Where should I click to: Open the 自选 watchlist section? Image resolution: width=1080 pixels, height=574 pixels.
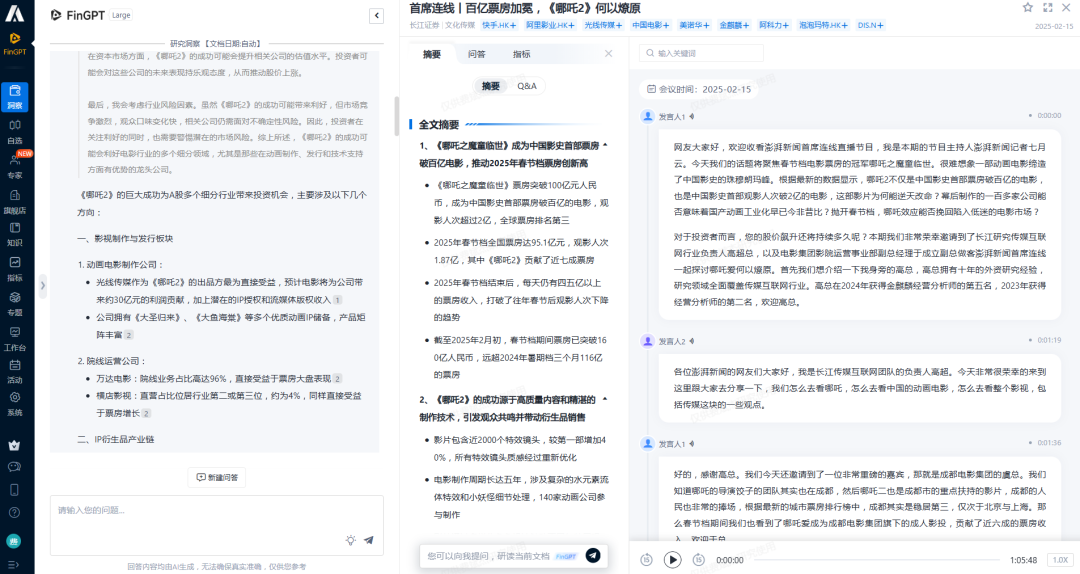[x=14, y=132]
